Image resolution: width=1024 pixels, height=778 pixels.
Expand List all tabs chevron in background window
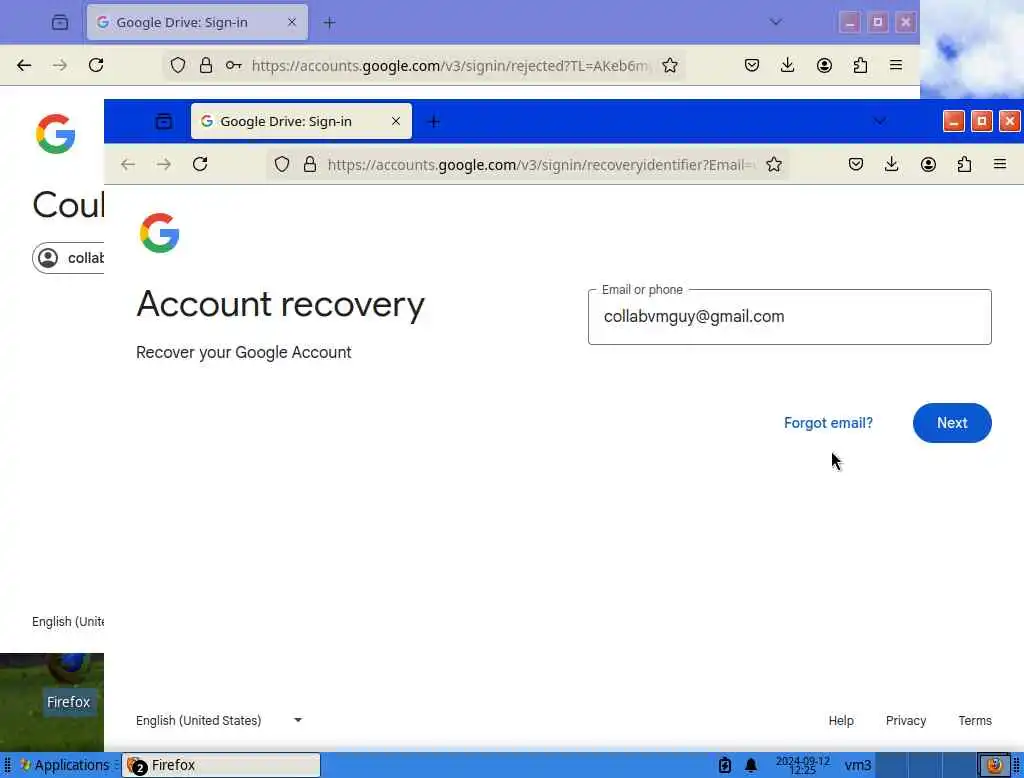coord(775,22)
